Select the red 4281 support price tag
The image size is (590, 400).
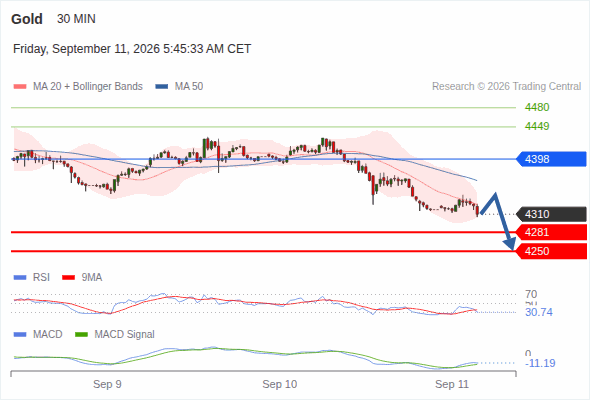tap(551, 232)
